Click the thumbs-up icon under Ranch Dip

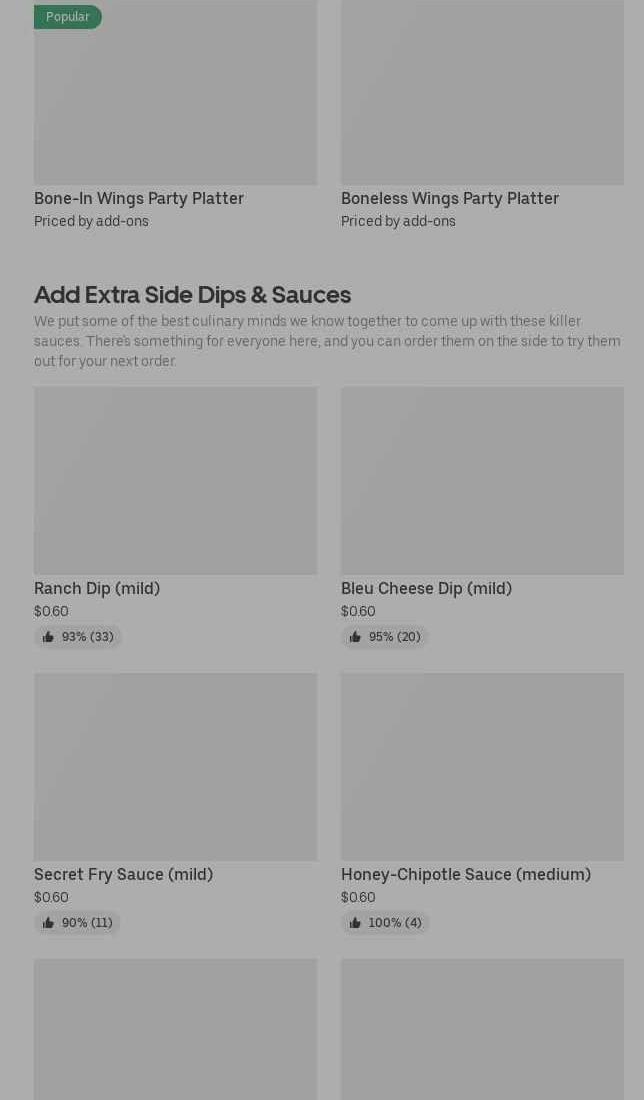point(48,637)
